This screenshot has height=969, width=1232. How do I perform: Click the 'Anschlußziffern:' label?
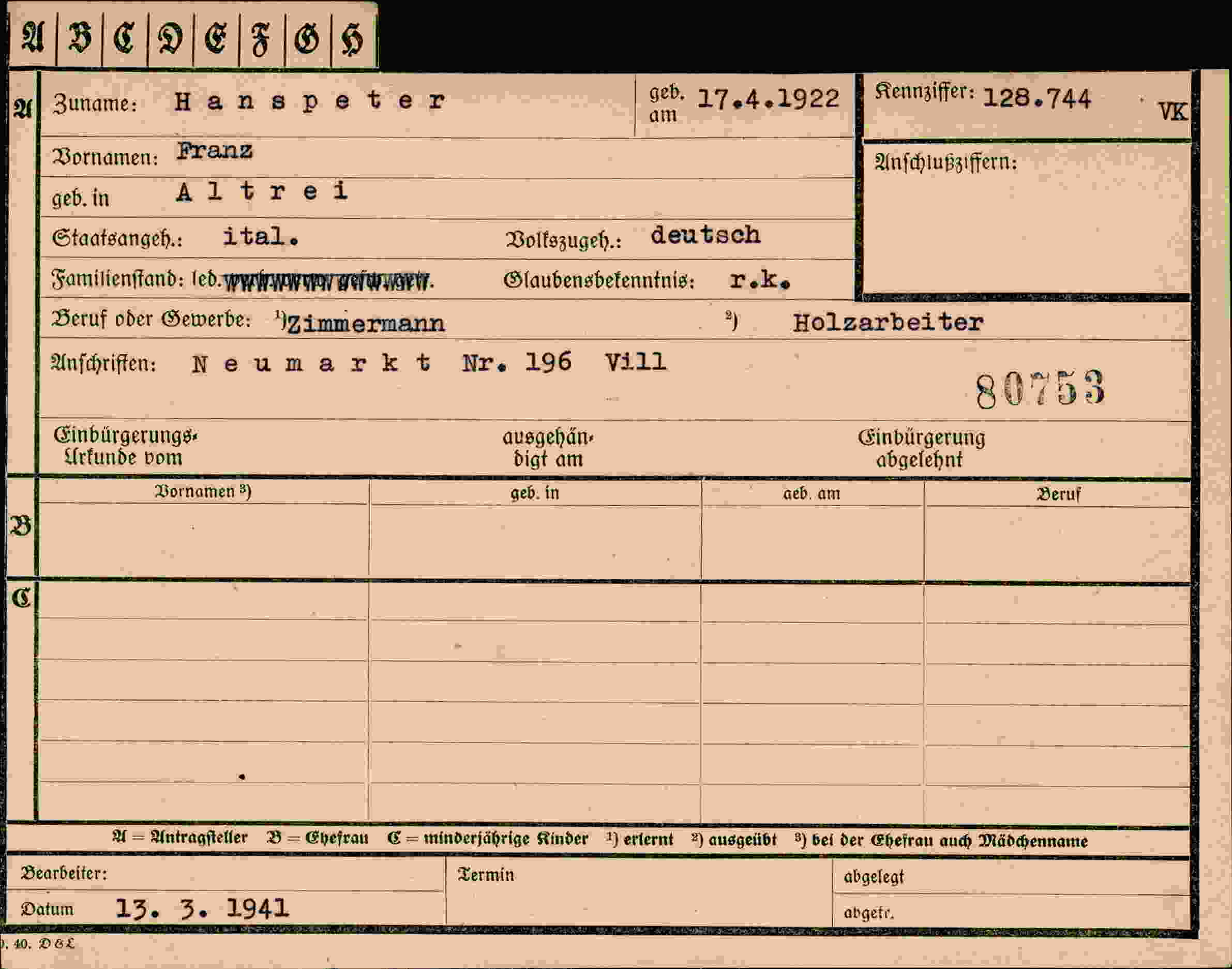(x=946, y=163)
